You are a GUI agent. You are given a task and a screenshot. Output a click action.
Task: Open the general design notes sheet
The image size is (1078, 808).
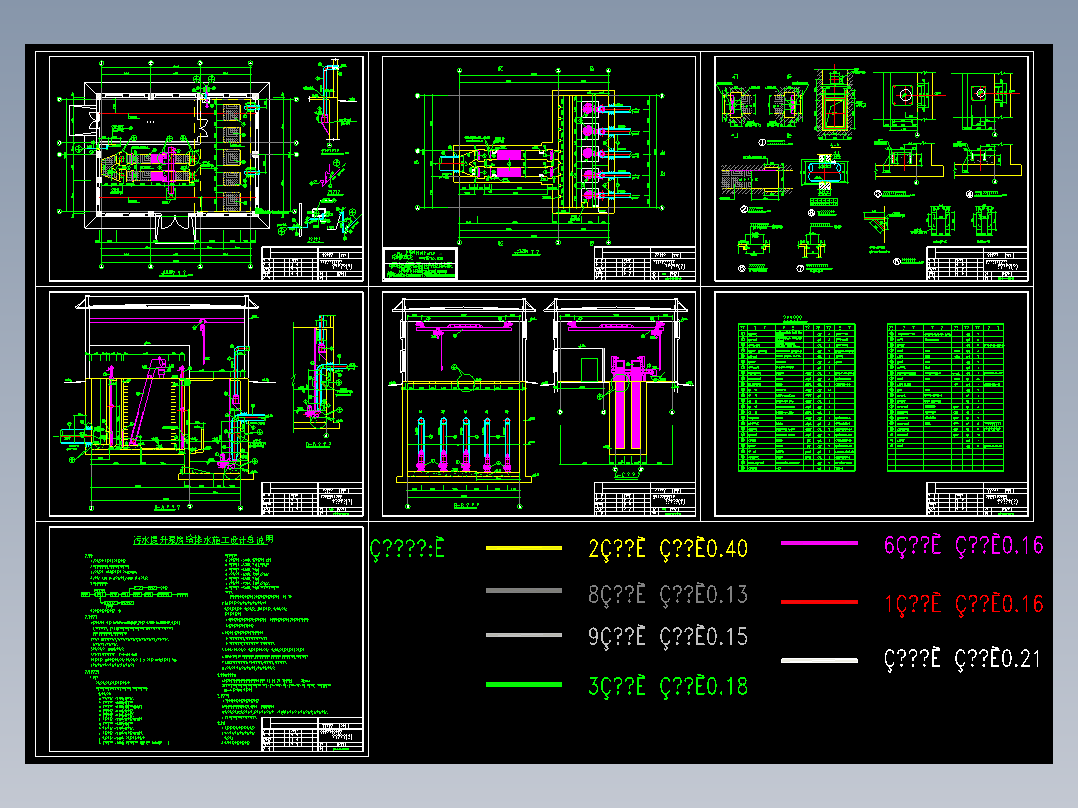tap(206, 640)
